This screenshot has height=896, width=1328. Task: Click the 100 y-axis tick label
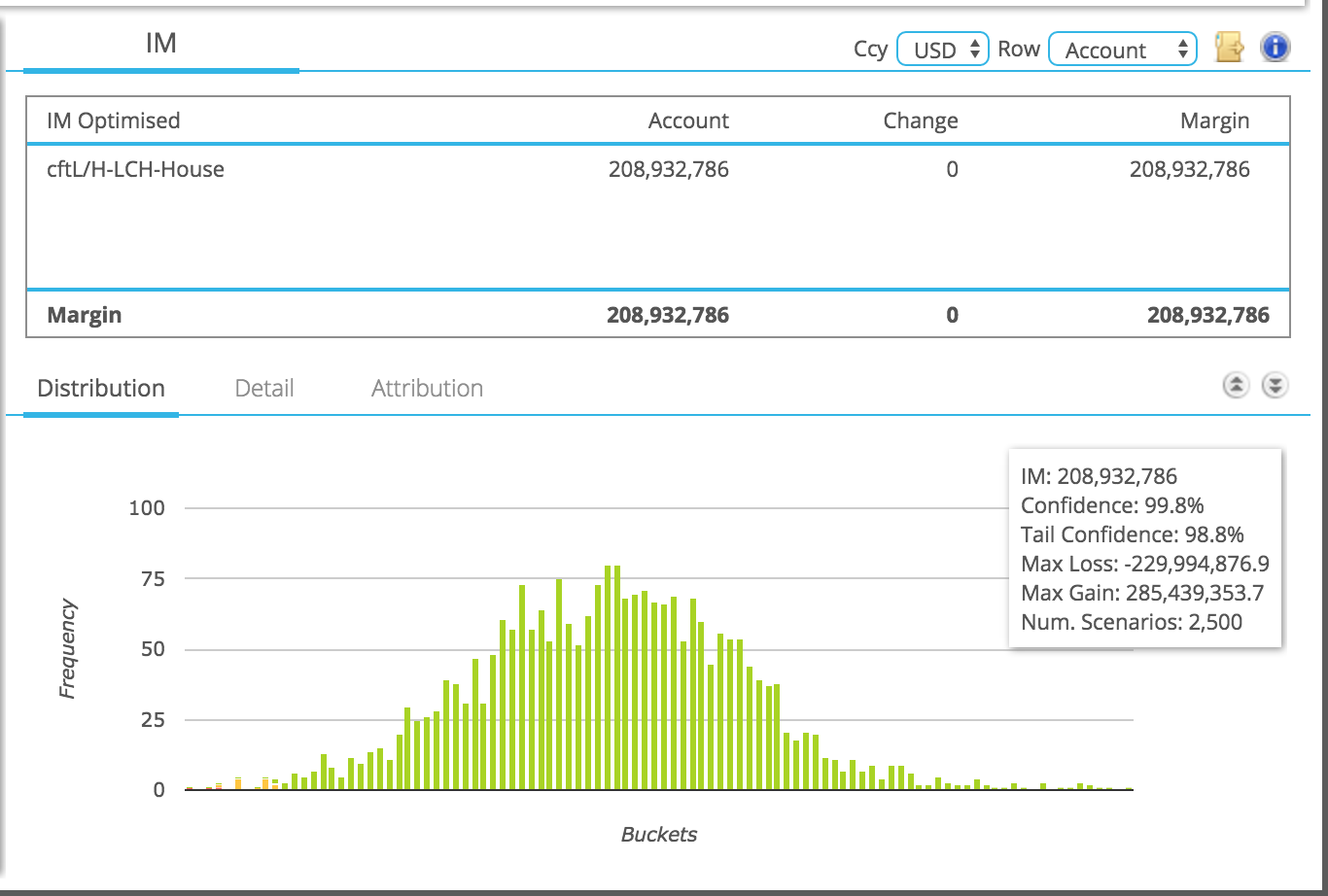tap(147, 507)
